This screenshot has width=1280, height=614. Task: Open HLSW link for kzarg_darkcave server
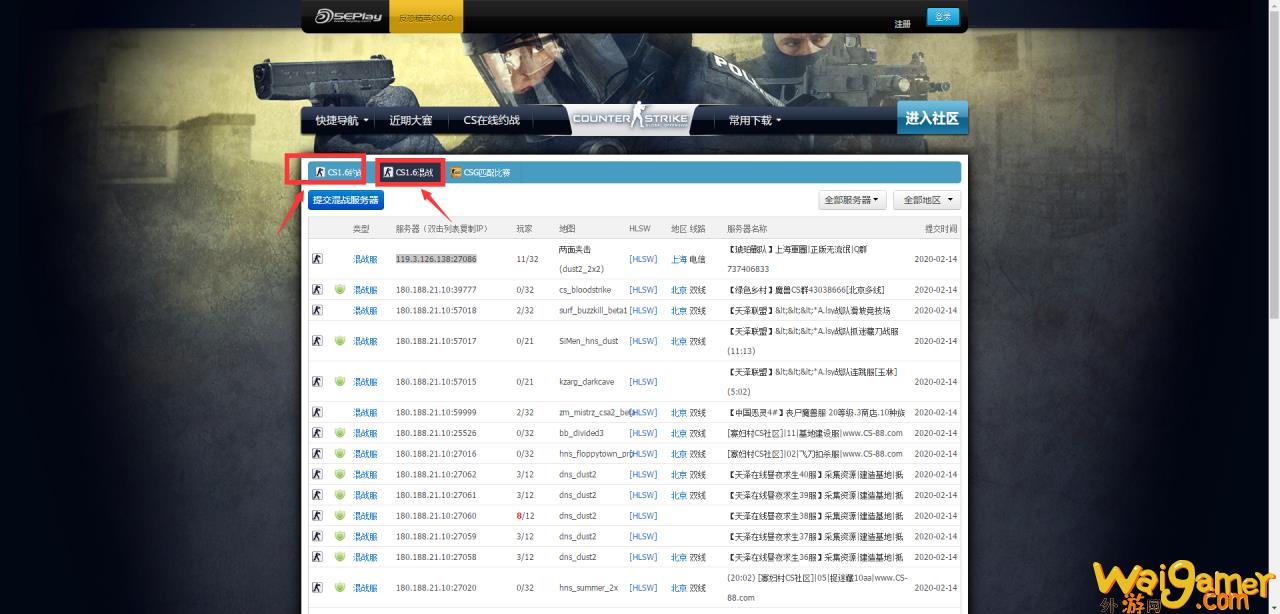click(643, 382)
